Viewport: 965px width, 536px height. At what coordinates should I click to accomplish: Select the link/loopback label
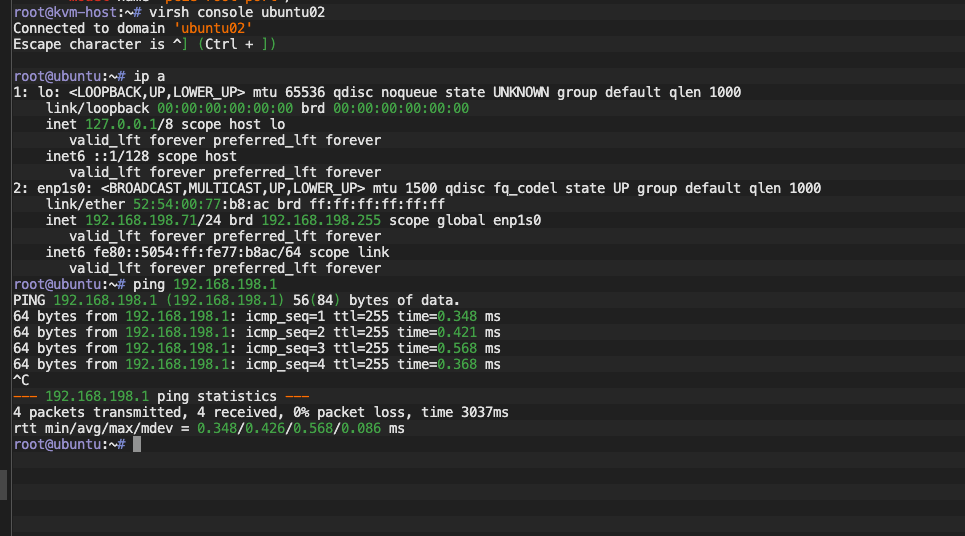pos(97,109)
